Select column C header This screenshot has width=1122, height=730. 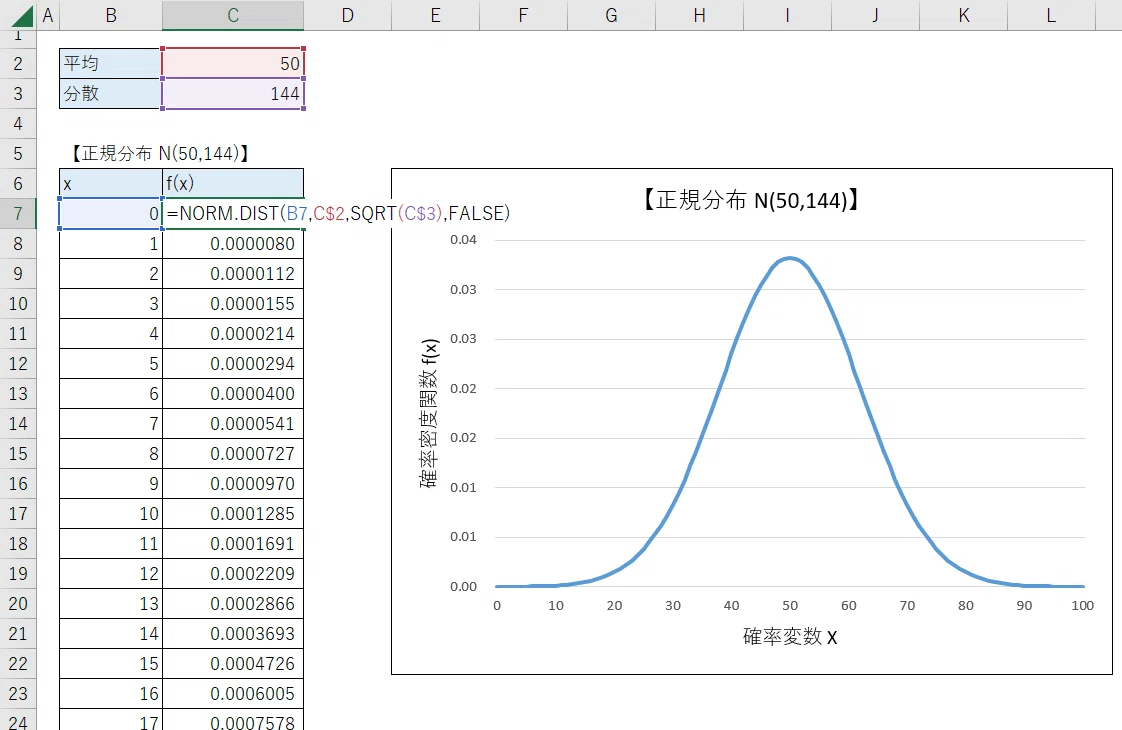[233, 15]
